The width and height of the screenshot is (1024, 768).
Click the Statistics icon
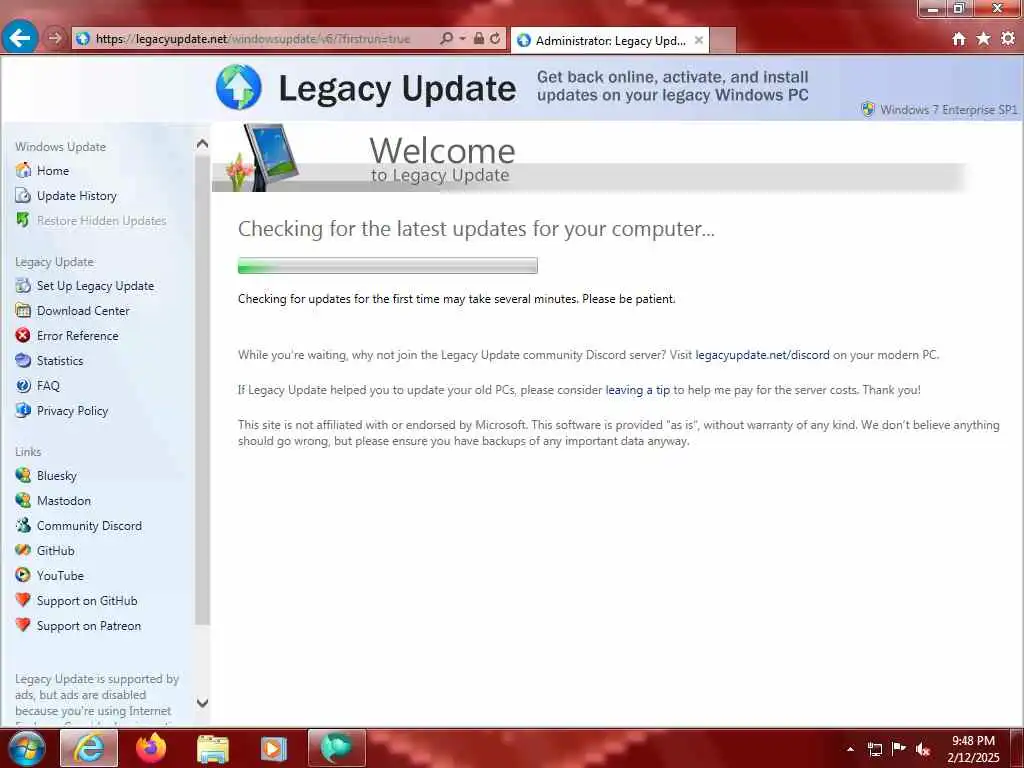pyautogui.click(x=23, y=360)
